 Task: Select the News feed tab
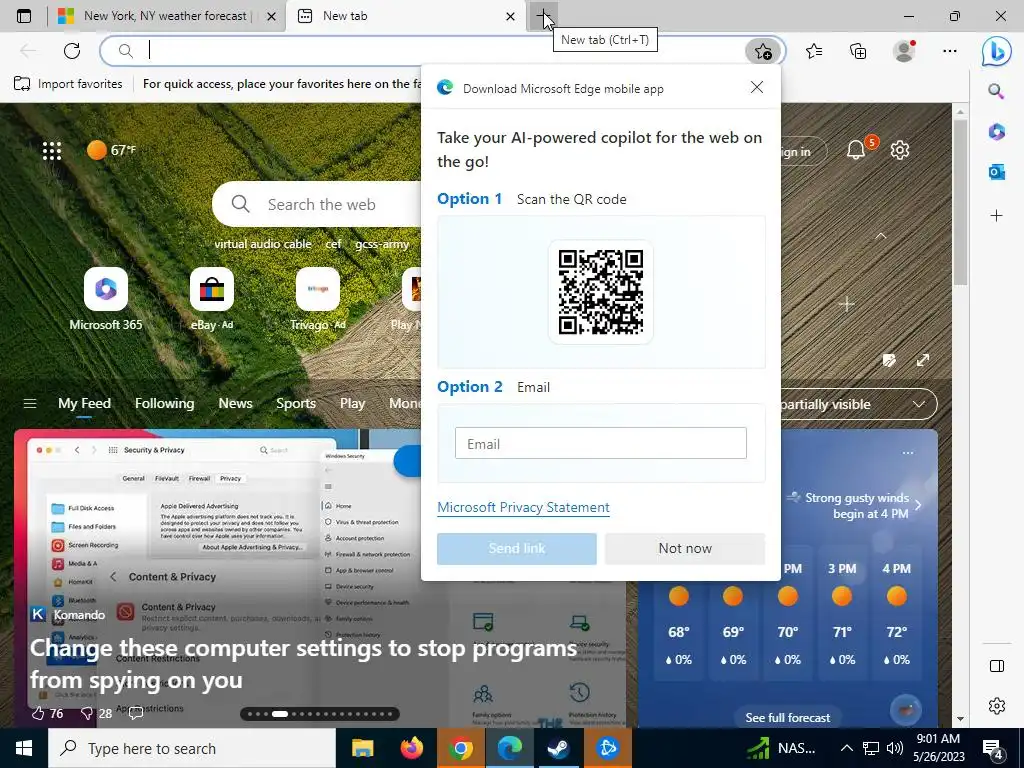point(235,404)
